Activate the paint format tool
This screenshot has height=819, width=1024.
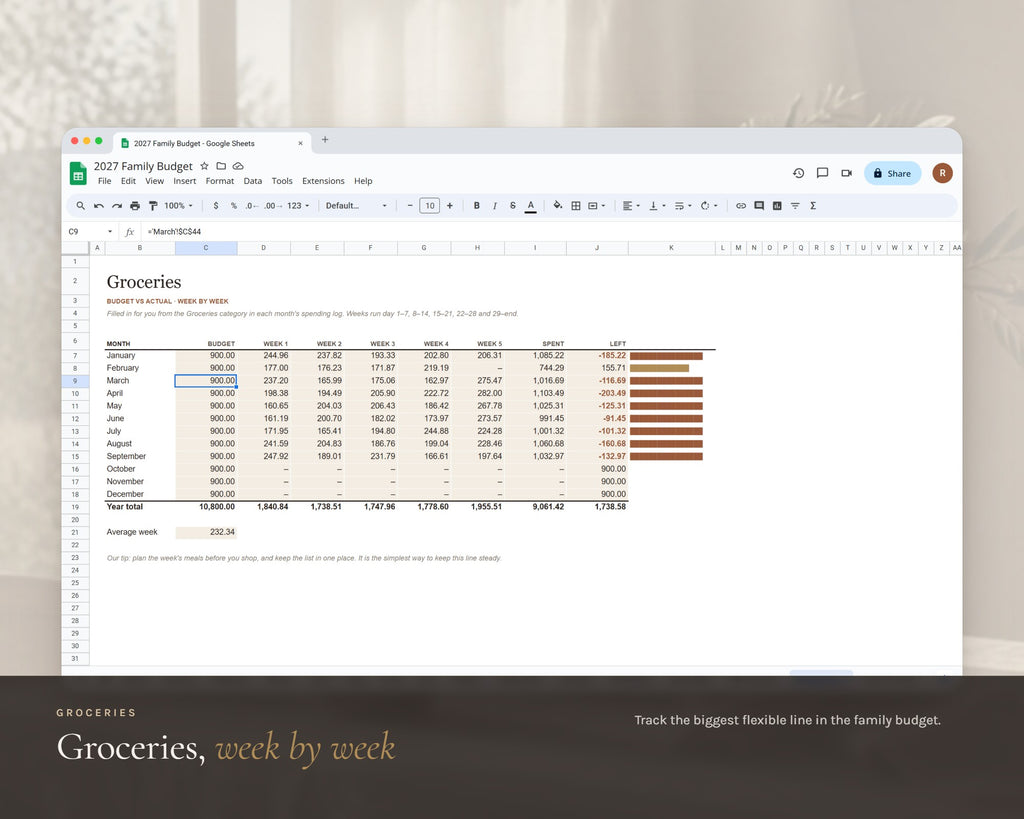click(153, 206)
